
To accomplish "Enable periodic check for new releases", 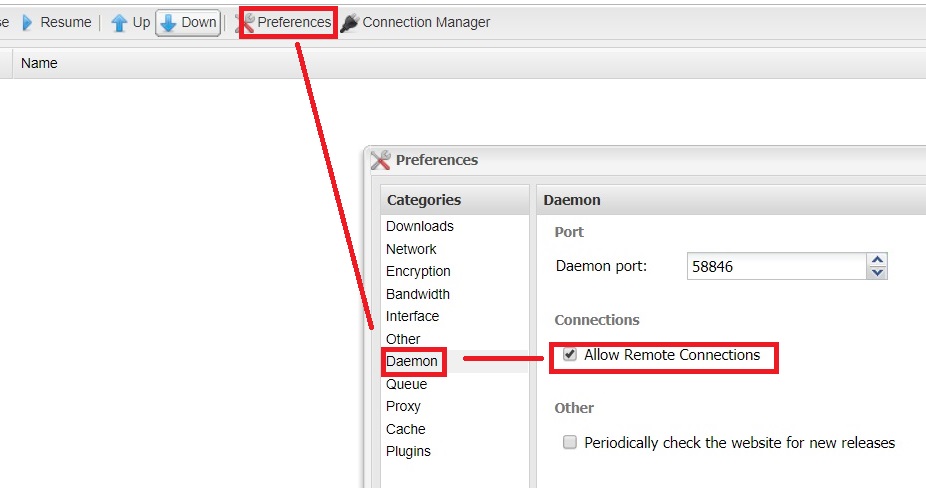I will point(570,443).
